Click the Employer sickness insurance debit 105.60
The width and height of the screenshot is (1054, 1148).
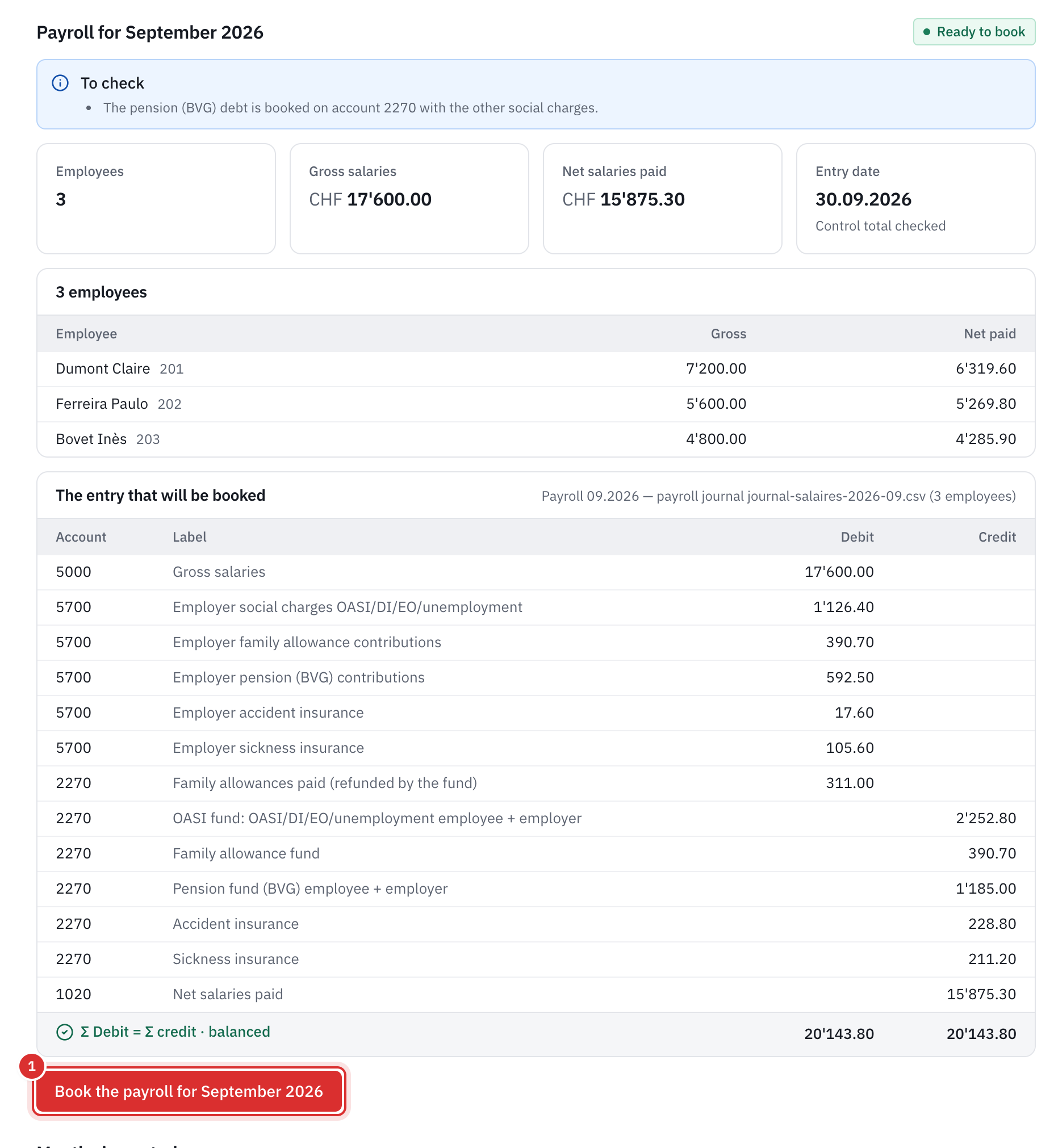pos(850,748)
